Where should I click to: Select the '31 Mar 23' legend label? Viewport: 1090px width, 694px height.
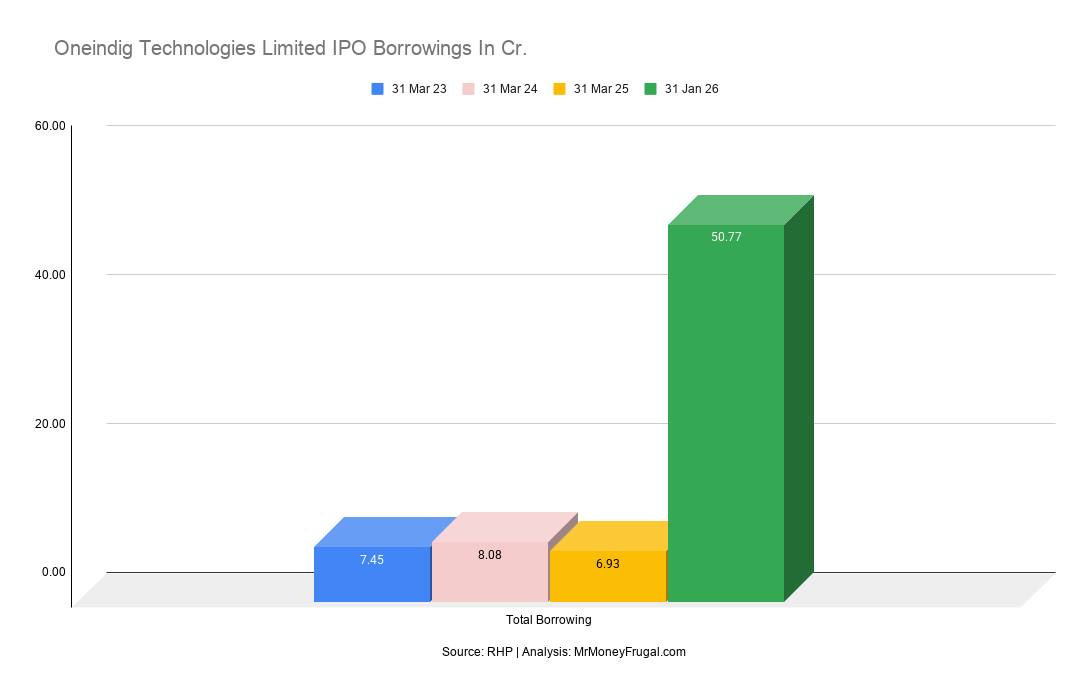419,89
